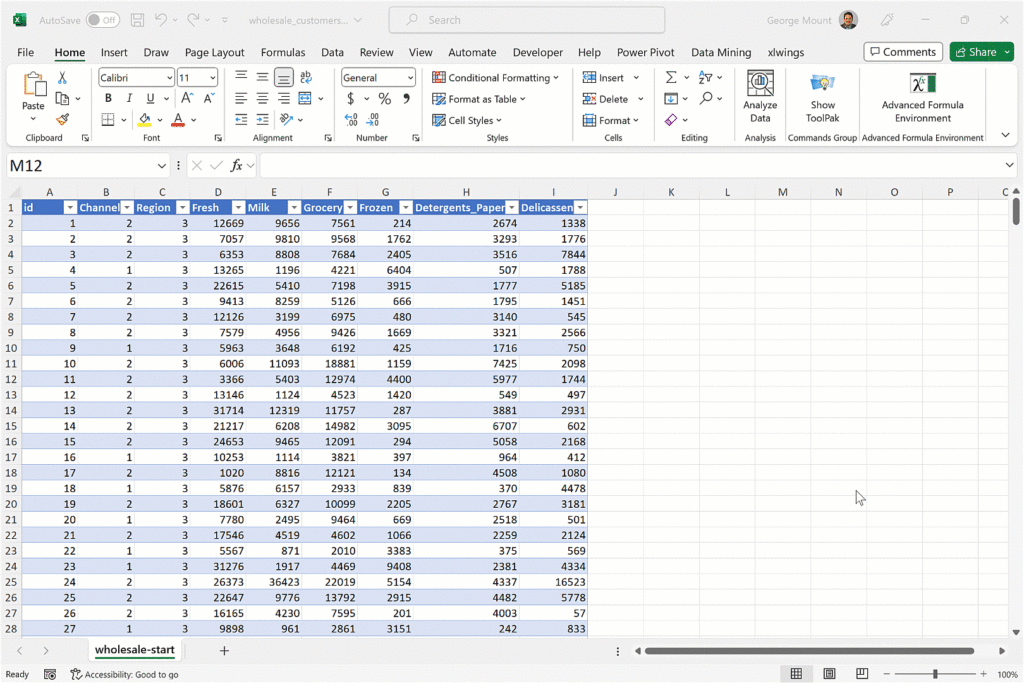Click the Merge and Center icon
This screenshot has width=1024, height=683.
tap(305, 99)
